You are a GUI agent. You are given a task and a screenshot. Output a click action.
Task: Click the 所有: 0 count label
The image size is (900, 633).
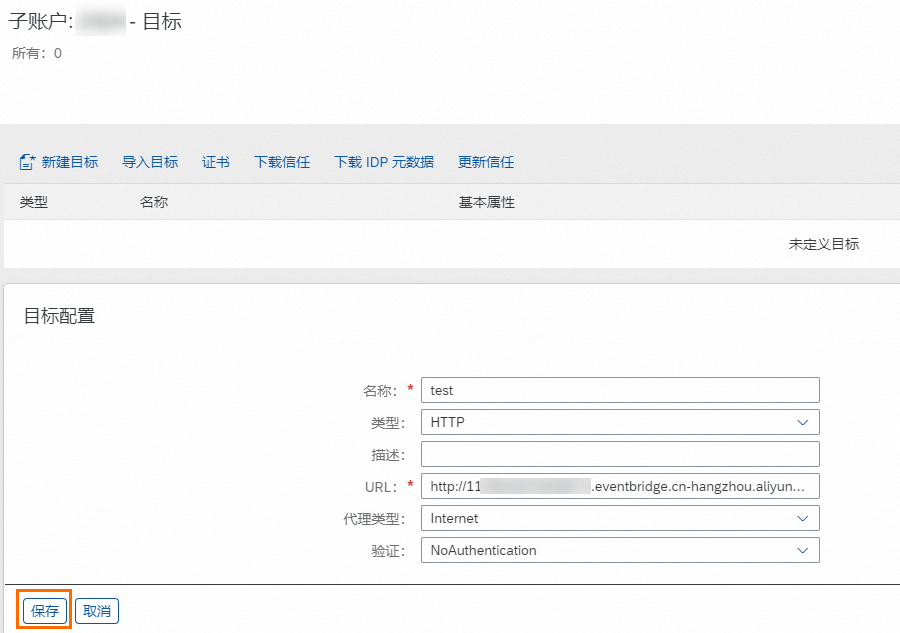click(x=37, y=53)
